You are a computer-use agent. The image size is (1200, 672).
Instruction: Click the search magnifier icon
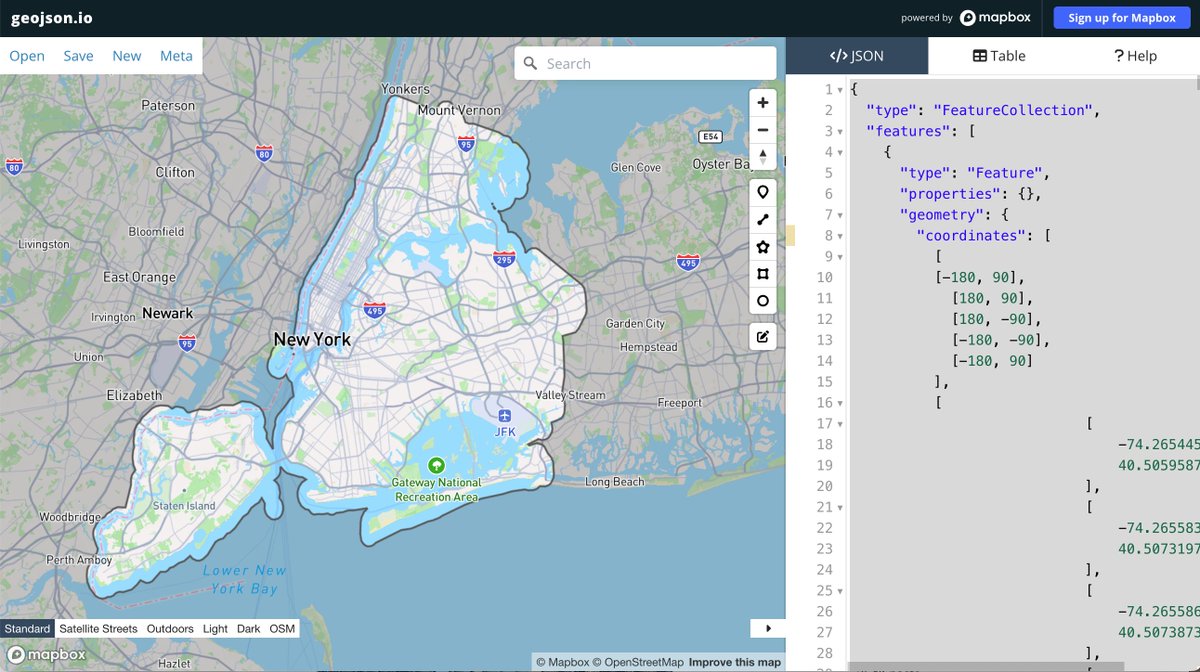[531, 63]
